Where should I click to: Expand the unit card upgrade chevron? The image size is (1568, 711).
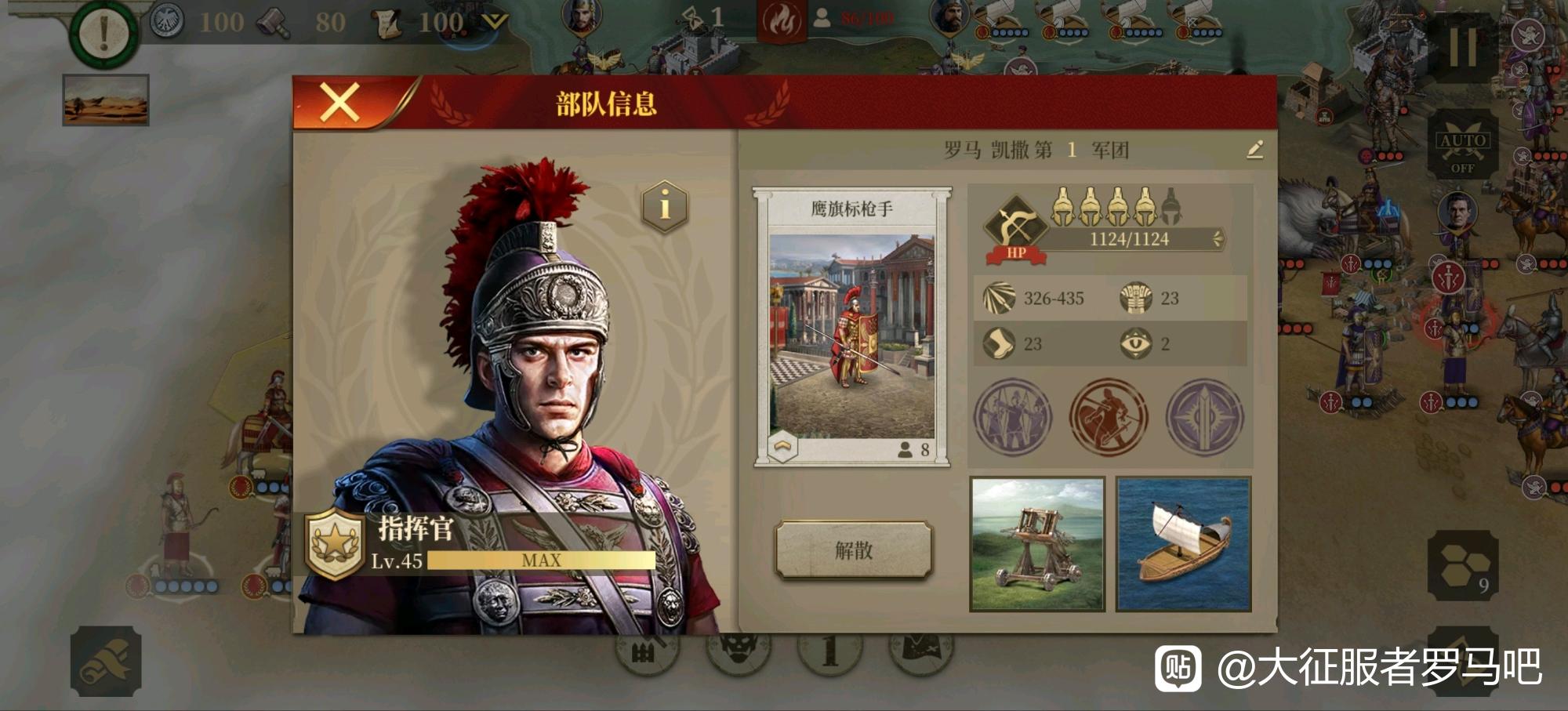coord(782,447)
